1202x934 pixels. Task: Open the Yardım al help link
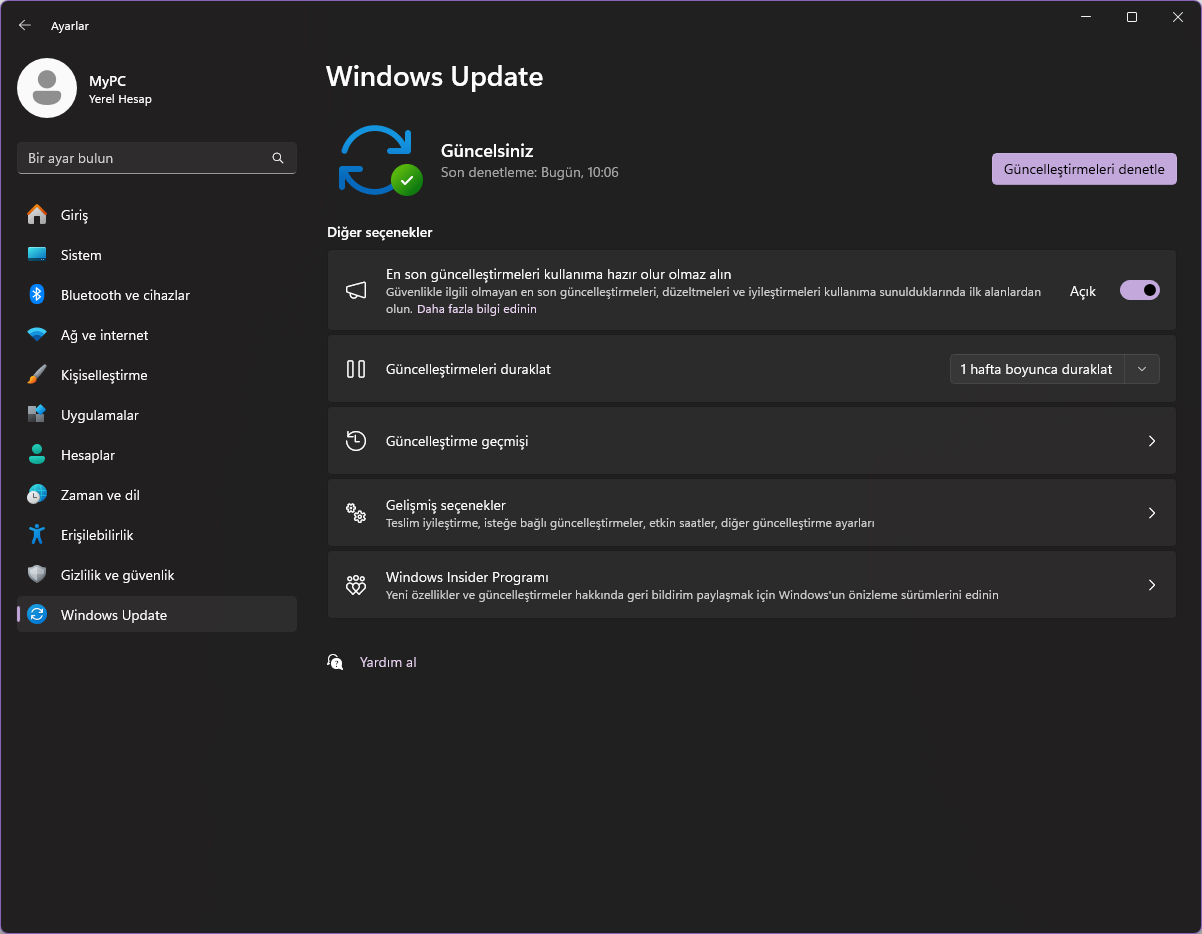[x=388, y=662]
